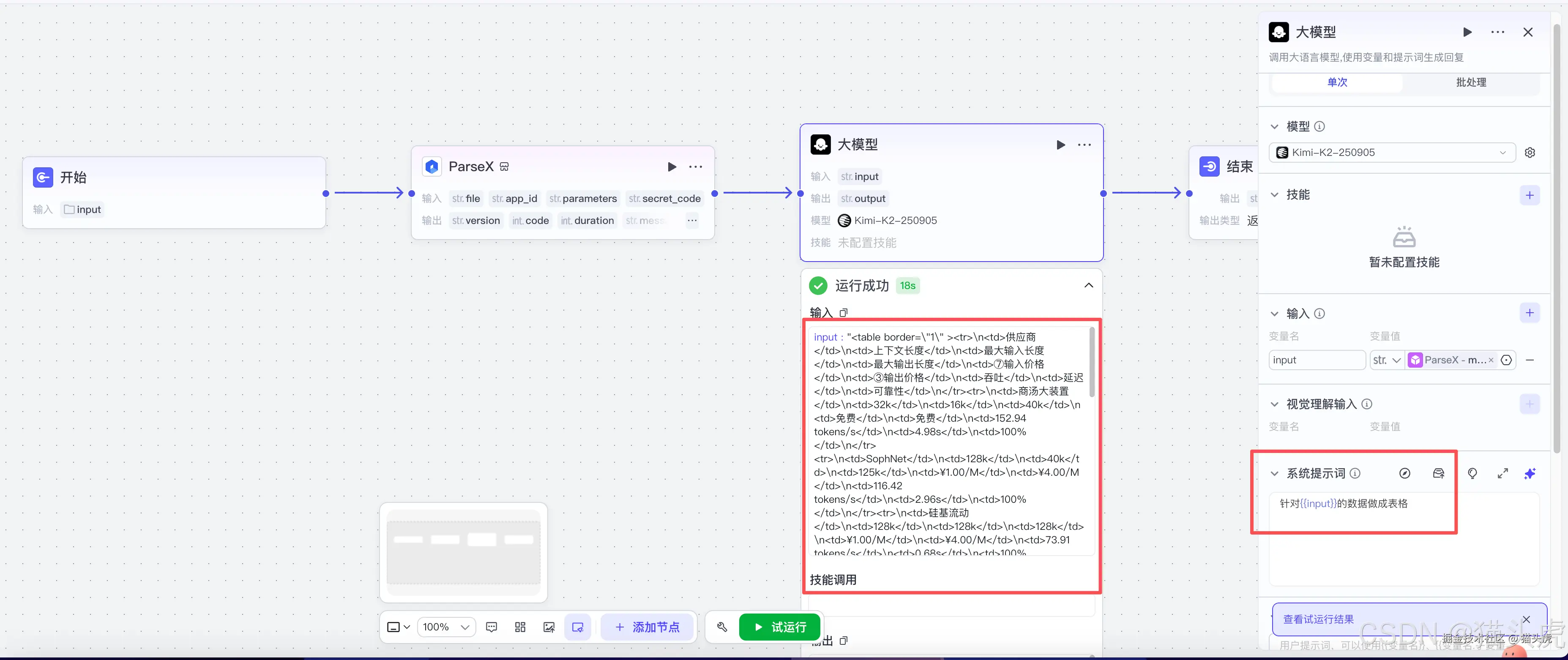Open the AI prompt optimization sparkle icon

coord(1530,473)
